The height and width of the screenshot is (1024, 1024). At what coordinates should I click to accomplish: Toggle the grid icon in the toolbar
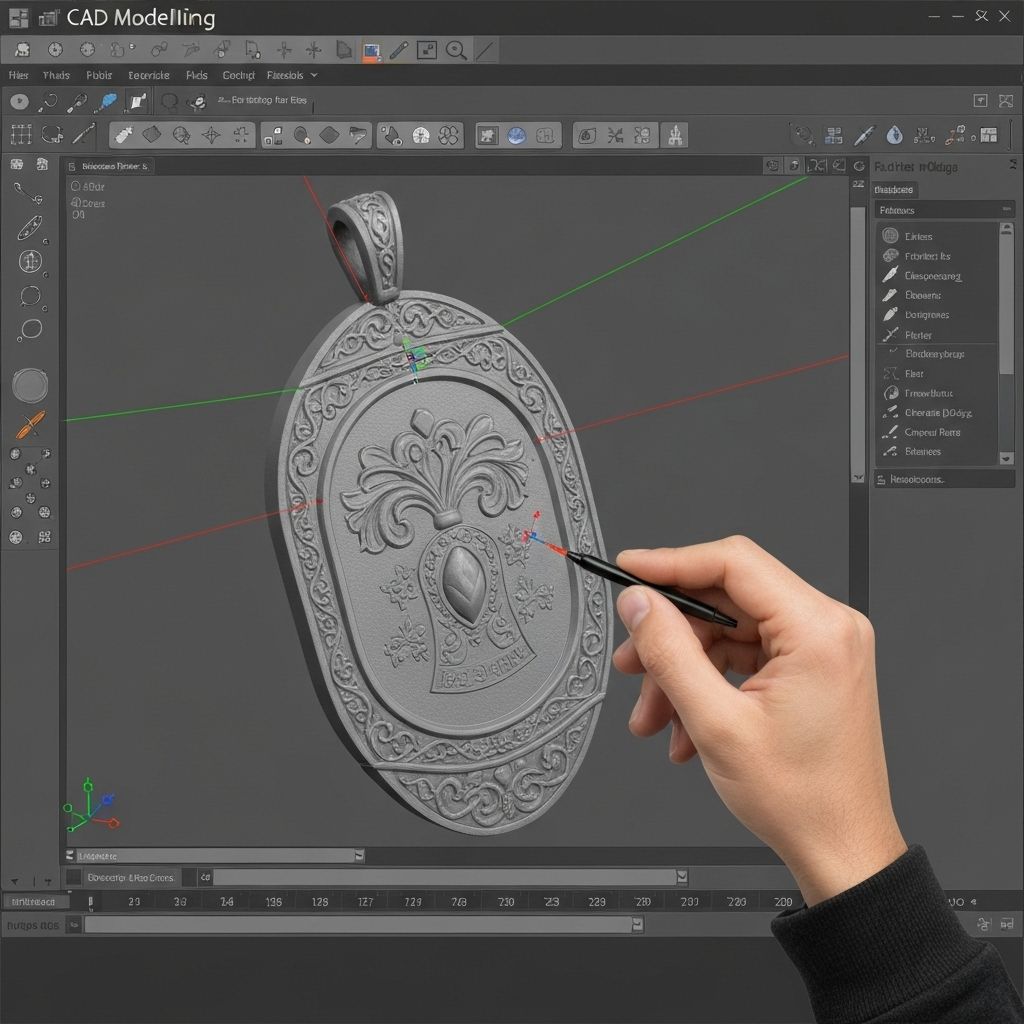21,135
